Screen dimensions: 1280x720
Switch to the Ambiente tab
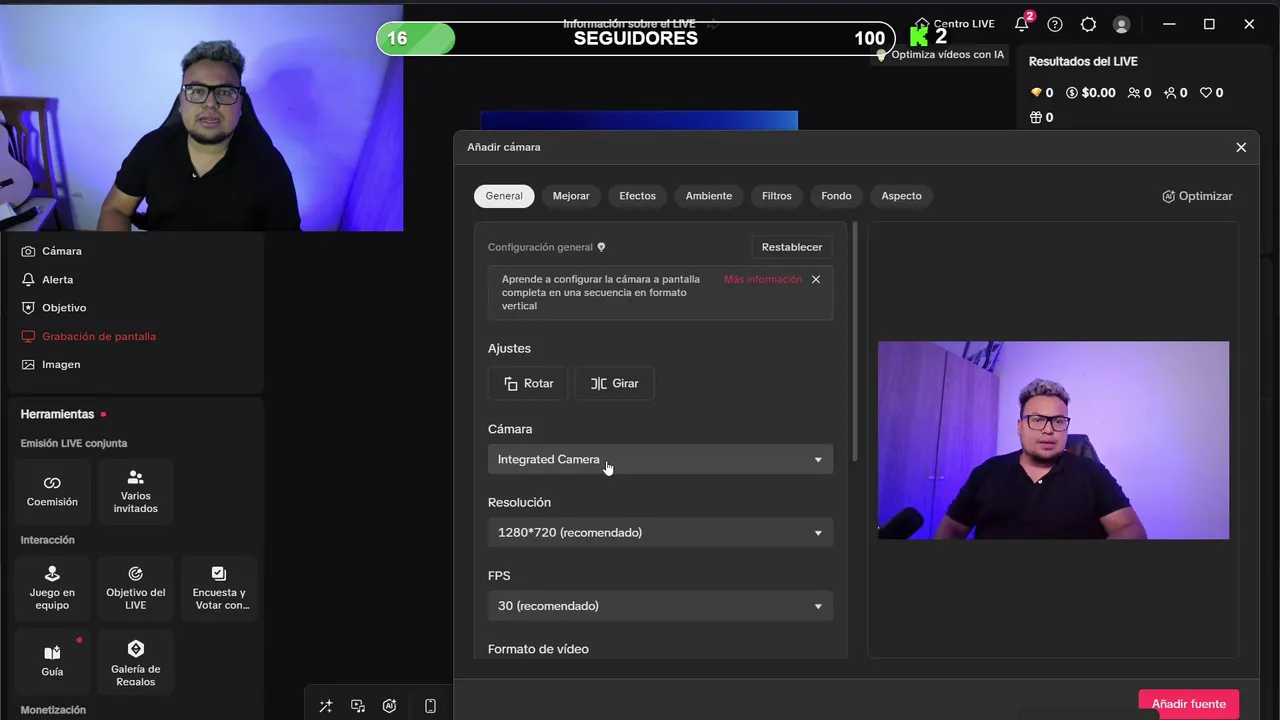tap(709, 196)
